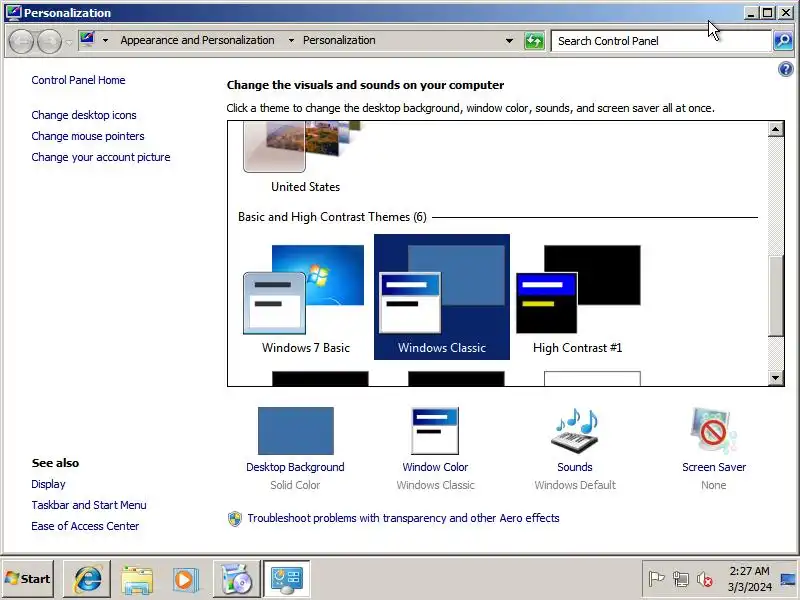Image resolution: width=800 pixels, height=600 pixels.
Task: Open Control Panel Home link
Action: click(78, 80)
